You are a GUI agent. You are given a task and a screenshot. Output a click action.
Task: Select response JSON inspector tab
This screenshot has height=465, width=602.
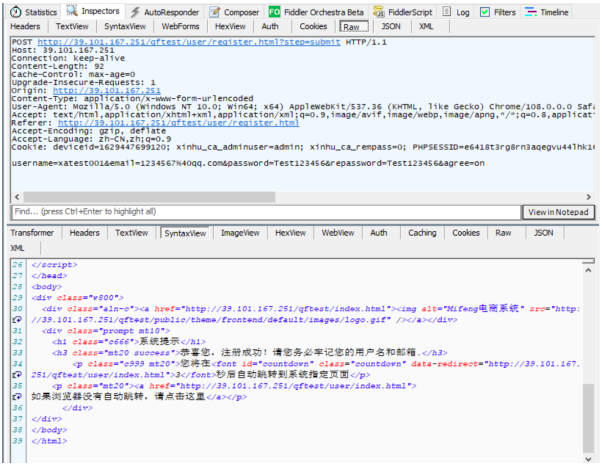pos(544,233)
